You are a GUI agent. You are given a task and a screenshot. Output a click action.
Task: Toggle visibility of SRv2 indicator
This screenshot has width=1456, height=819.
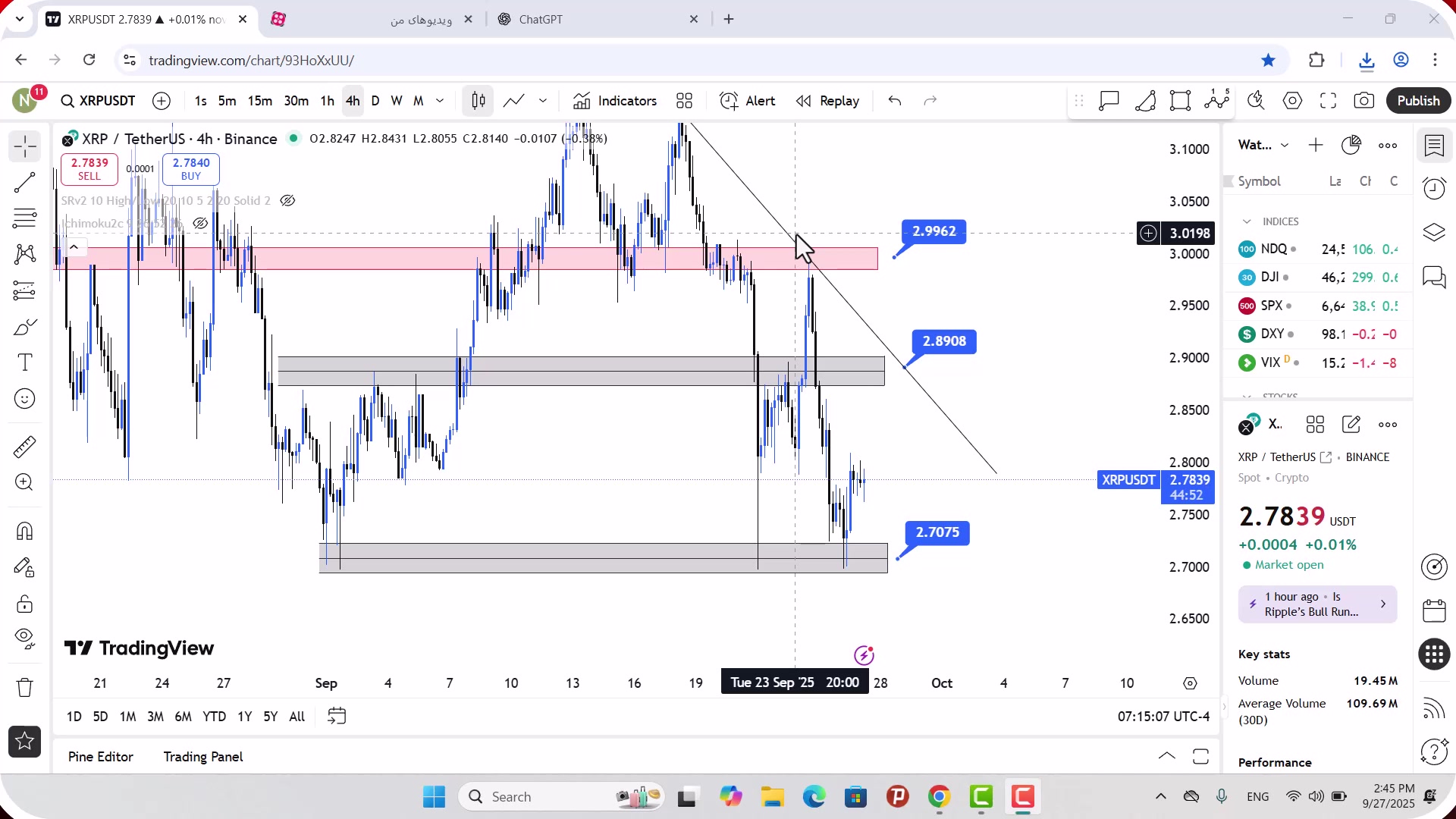point(287,201)
